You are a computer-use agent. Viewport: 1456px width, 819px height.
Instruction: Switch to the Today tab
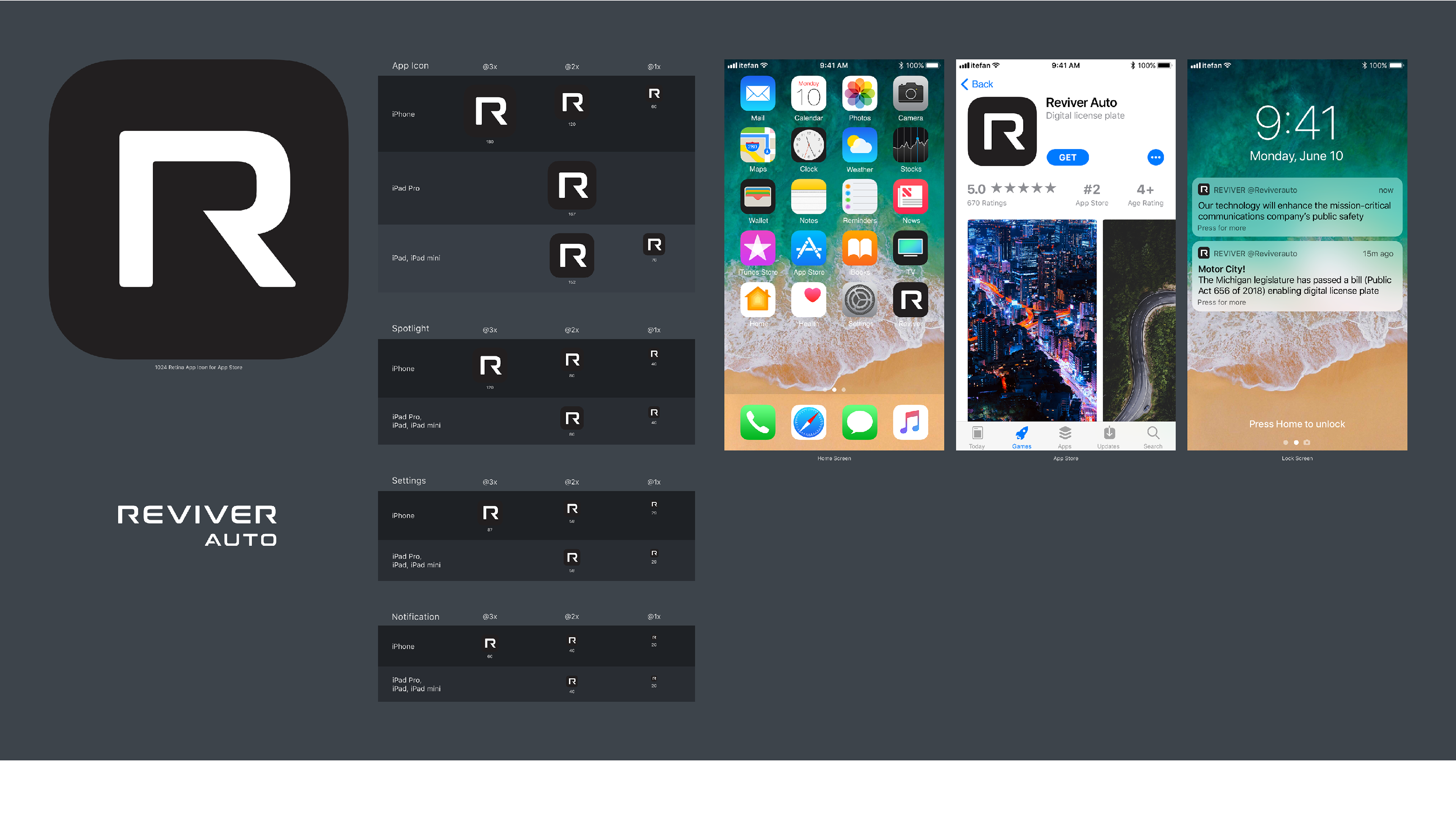[x=977, y=437]
